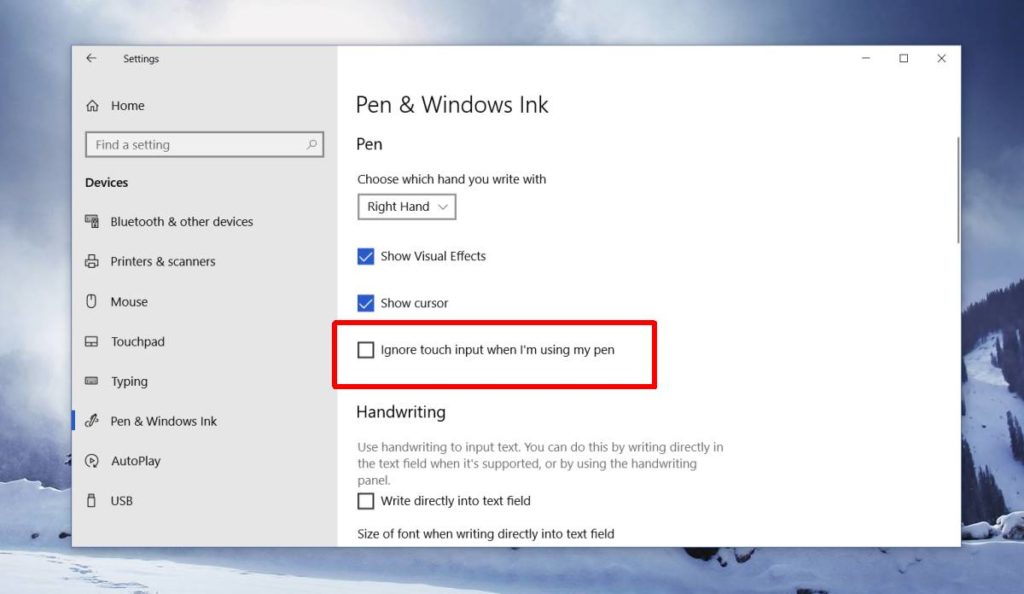
Task: Open Printers & scanners via its printer icon
Action: 92,261
